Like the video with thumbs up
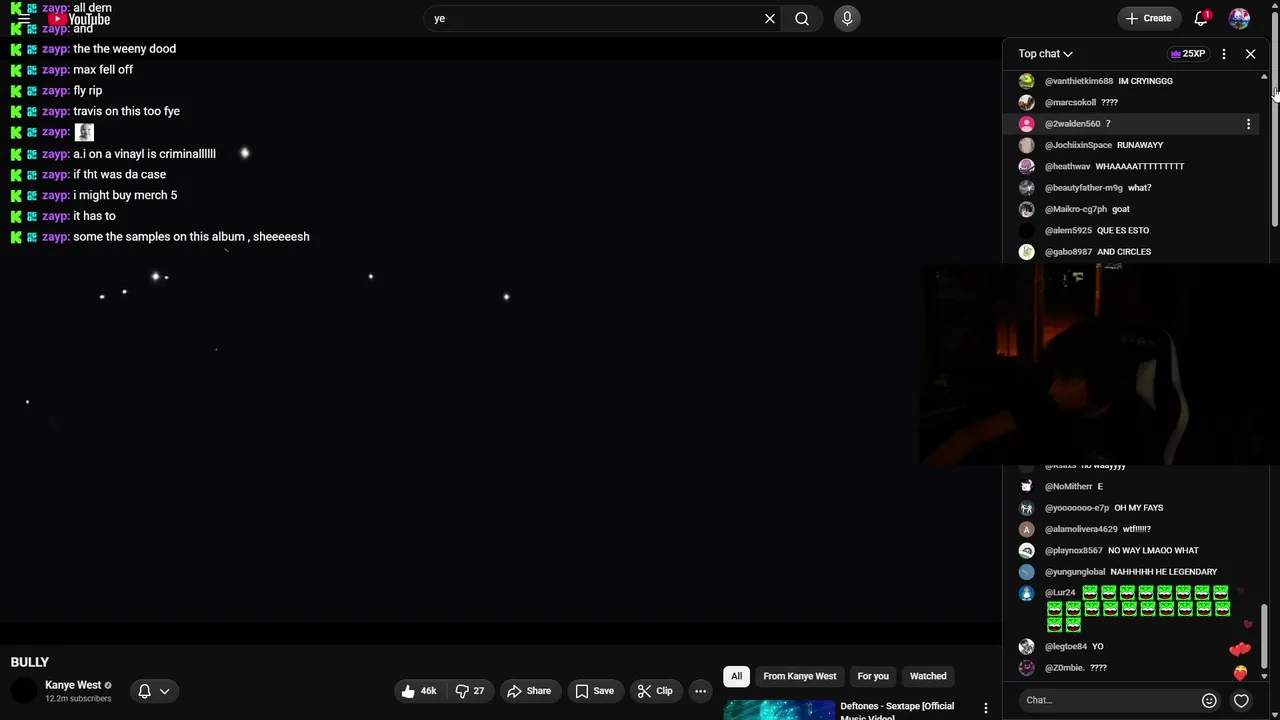 pos(419,691)
